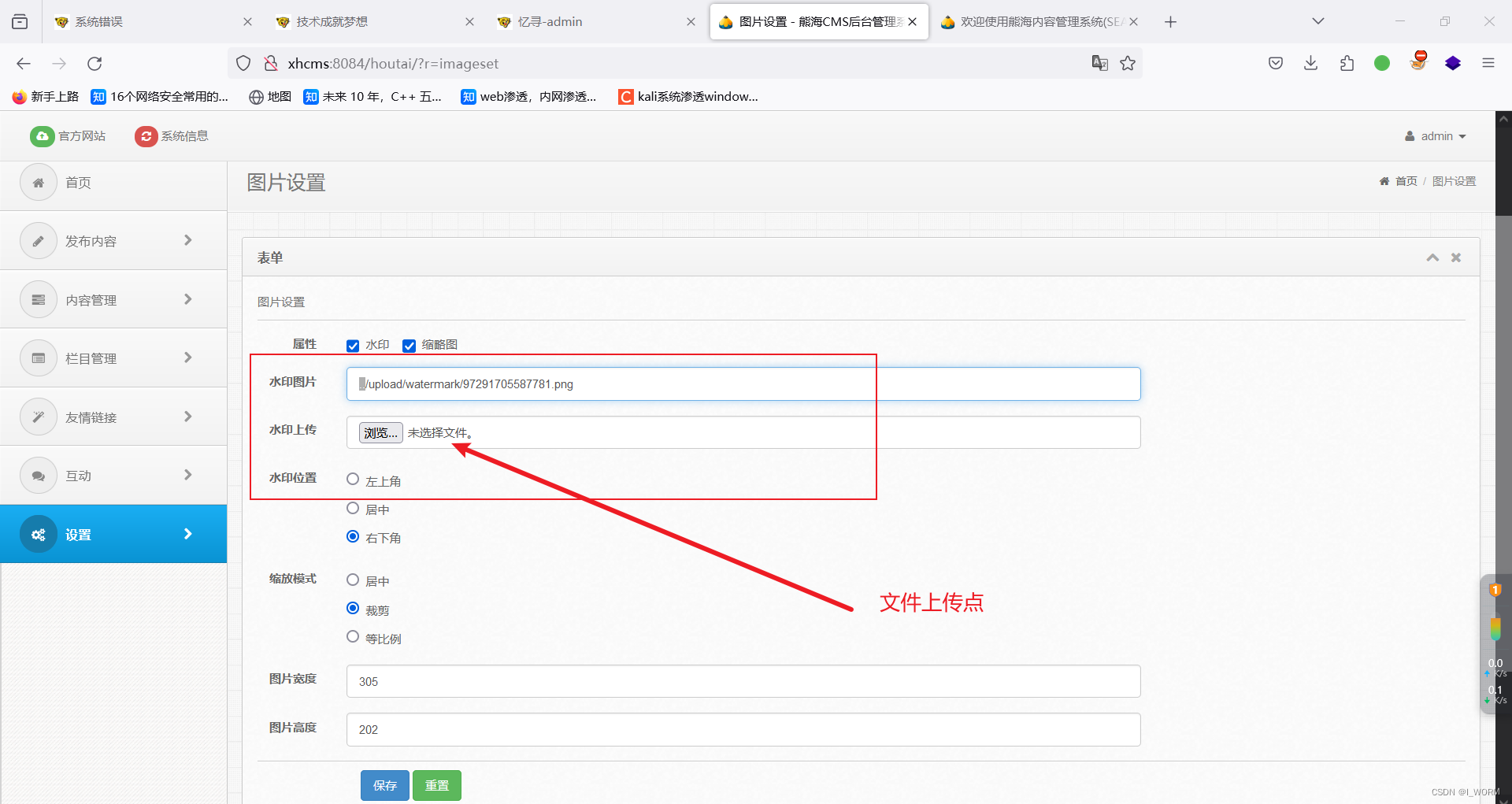Click the 重置 button
The image size is (1512, 804).
point(437,785)
